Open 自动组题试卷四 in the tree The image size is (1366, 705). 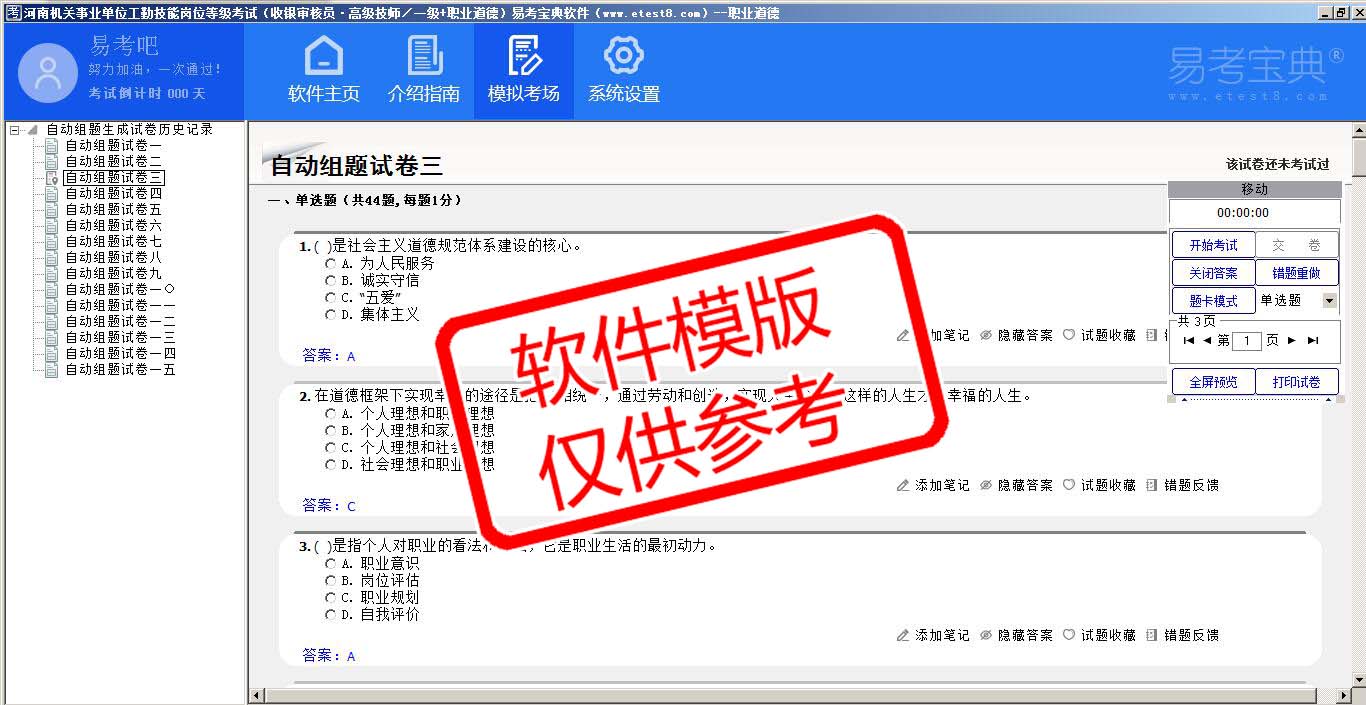pyautogui.click(x=113, y=194)
